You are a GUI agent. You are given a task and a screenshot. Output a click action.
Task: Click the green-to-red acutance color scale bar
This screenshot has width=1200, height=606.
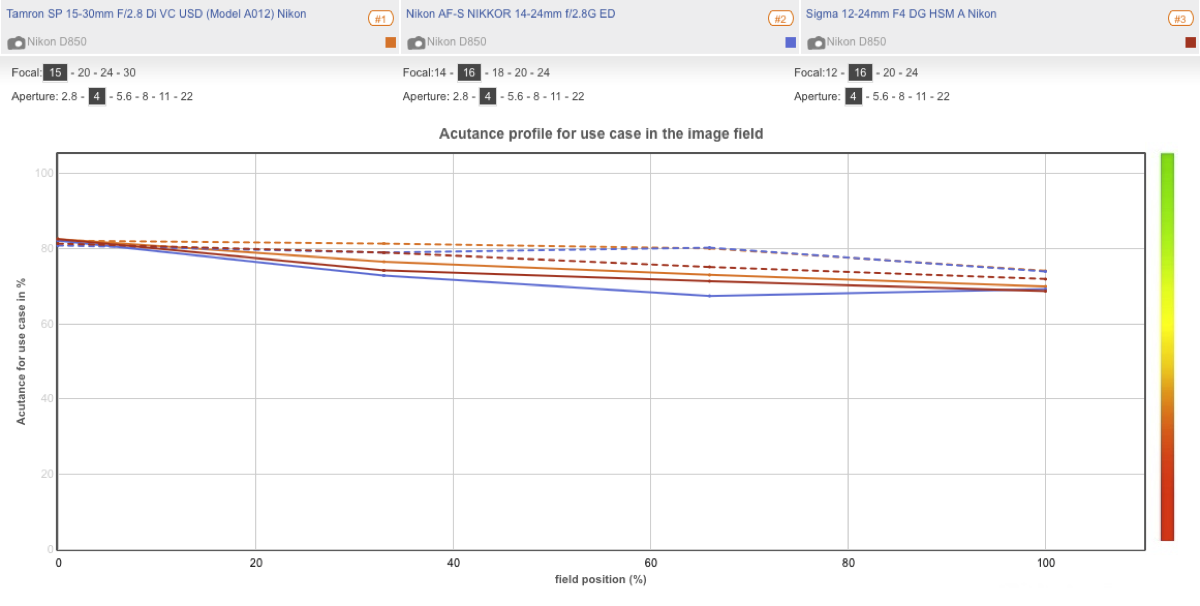1167,346
